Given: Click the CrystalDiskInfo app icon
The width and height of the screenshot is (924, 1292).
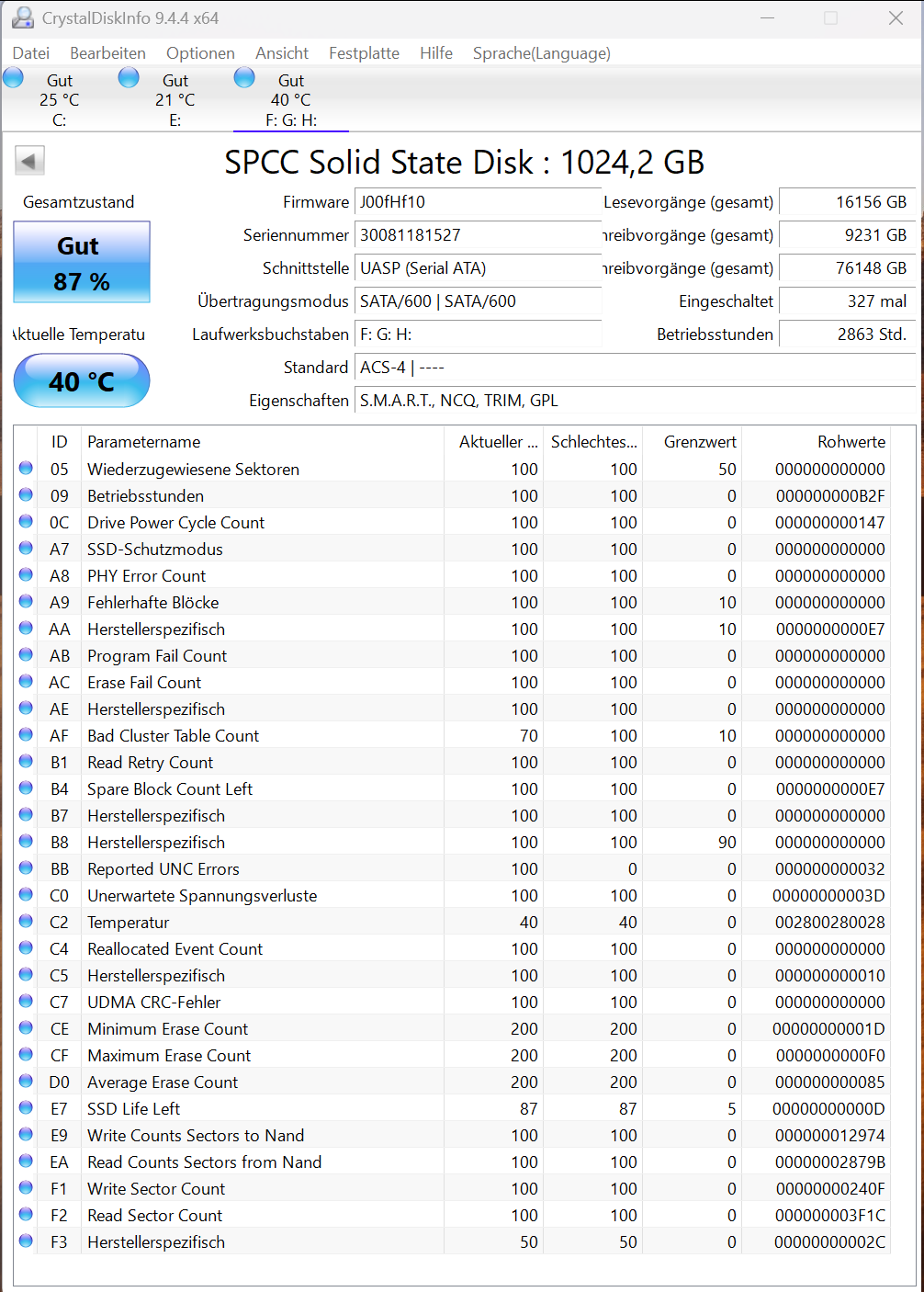Looking at the screenshot, I should pyautogui.click(x=23, y=17).
